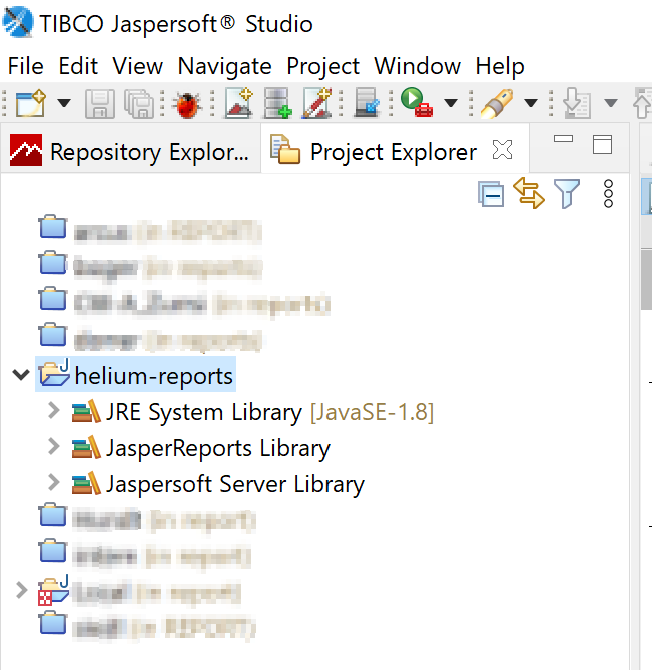Open the New wizard dropdown arrow
Image resolution: width=652 pixels, height=670 pixels.
click(63, 103)
